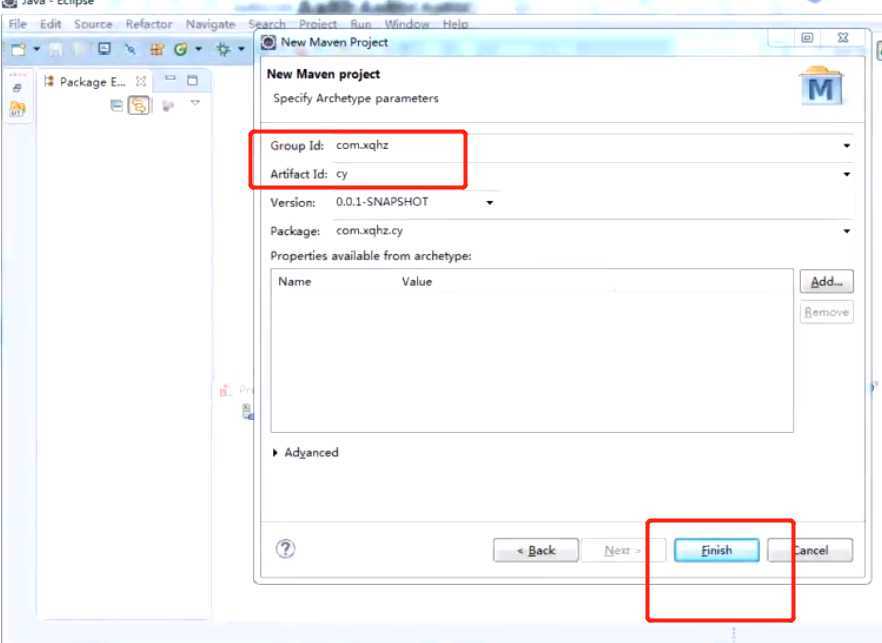Viewport: 882px width, 643px height.
Task: Open the Package dropdown arrow
Action: pos(847,231)
